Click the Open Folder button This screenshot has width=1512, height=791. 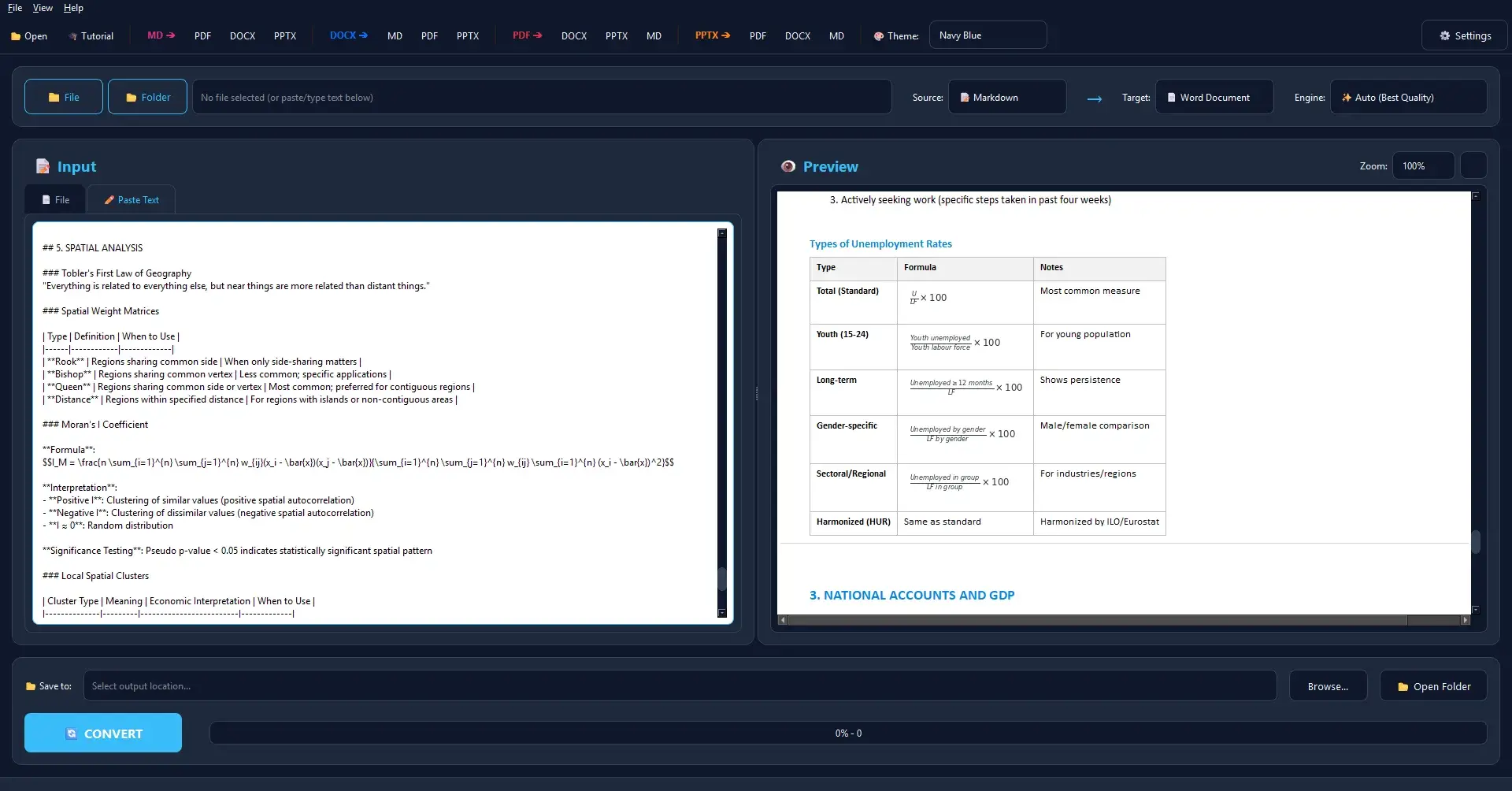tap(1433, 685)
